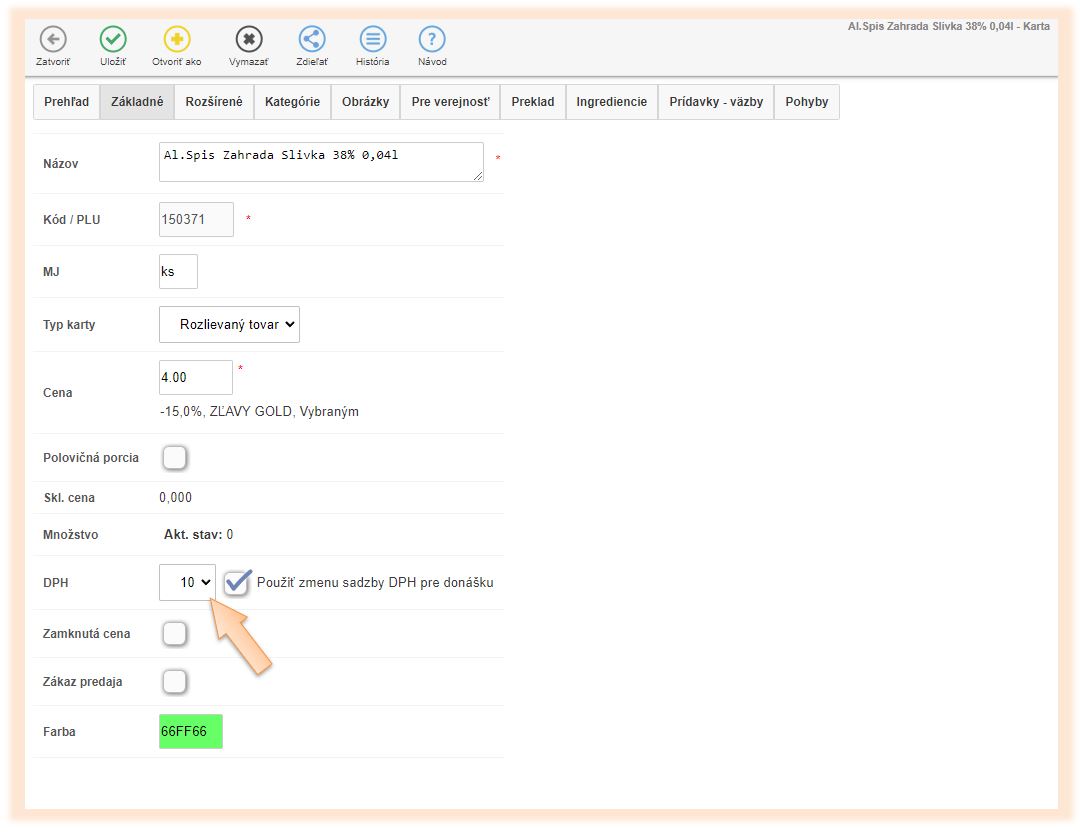
Task: Open História list icon
Action: coord(373,40)
